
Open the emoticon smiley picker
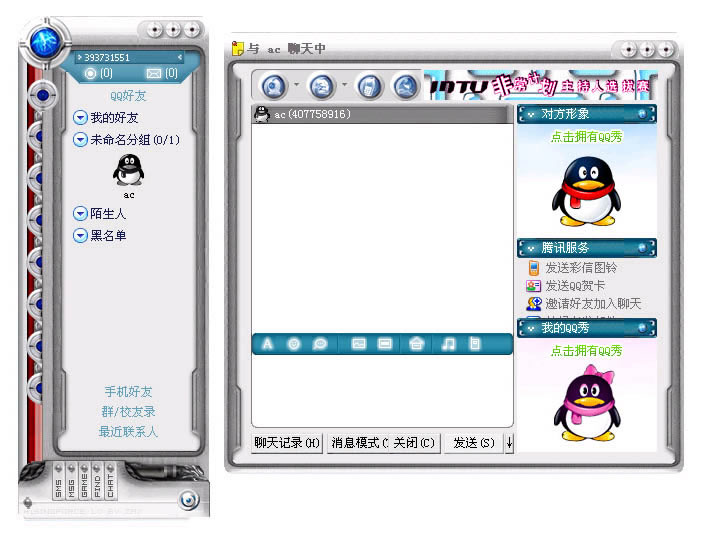tap(294, 344)
